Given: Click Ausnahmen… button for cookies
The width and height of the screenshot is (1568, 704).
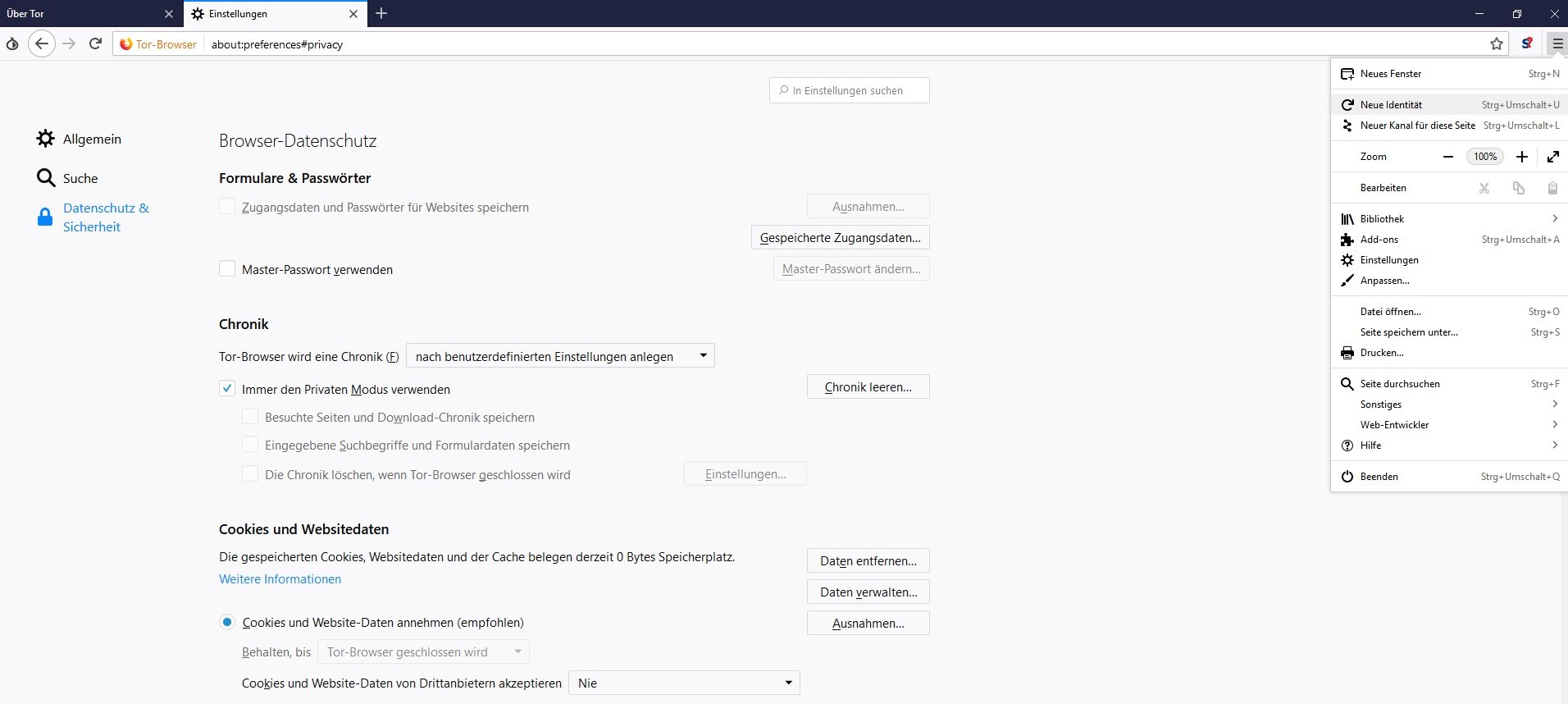Looking at the screenshot, I should pyautogui.click(x=868, y=624).
